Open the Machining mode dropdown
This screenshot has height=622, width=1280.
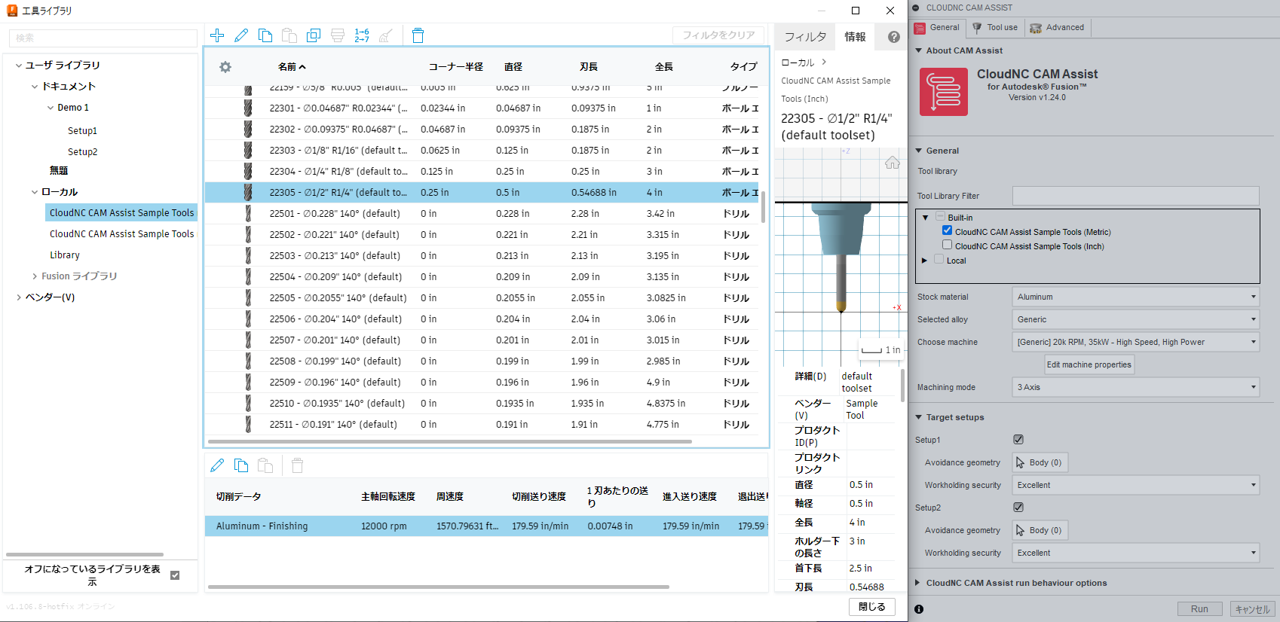coord(1135,387)
